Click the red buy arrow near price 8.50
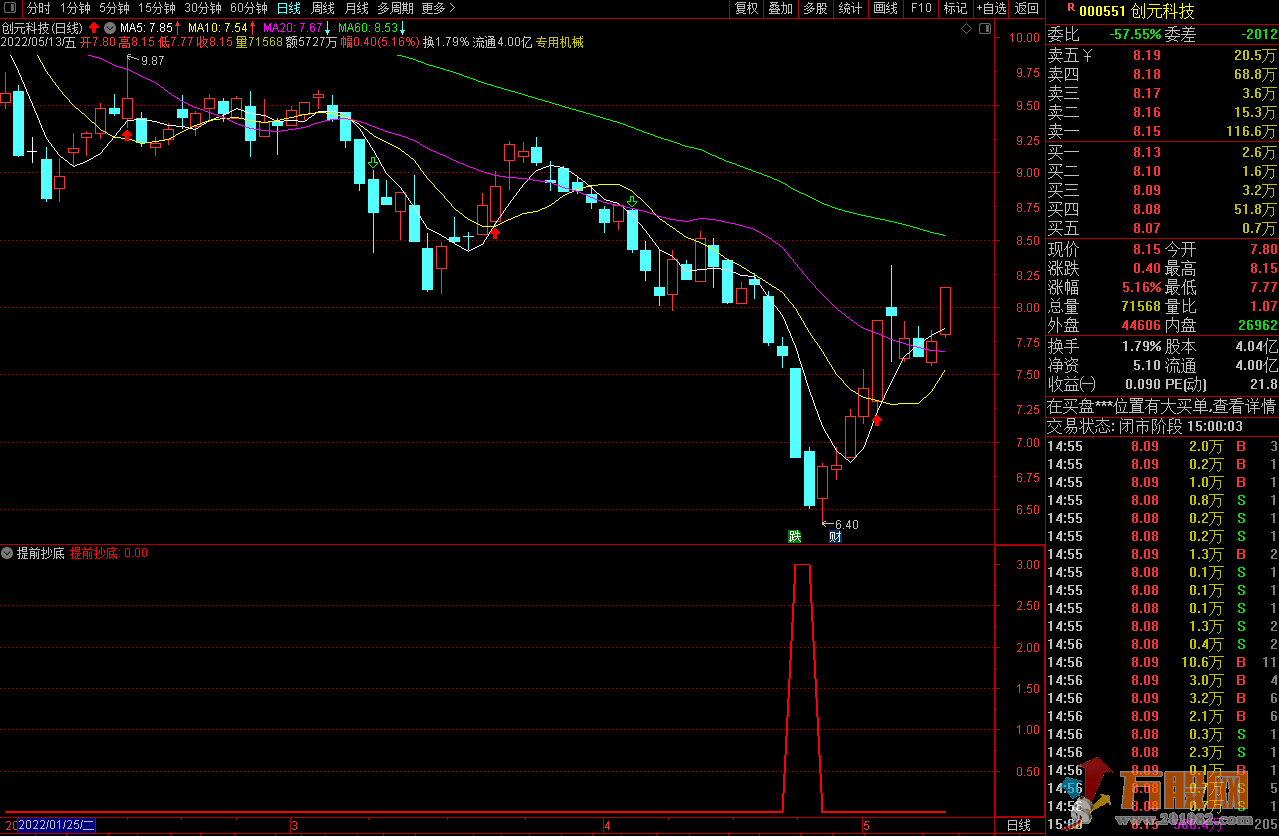Screen dimensions: 1279x836 pyautogui.click(x=494, y=233)
